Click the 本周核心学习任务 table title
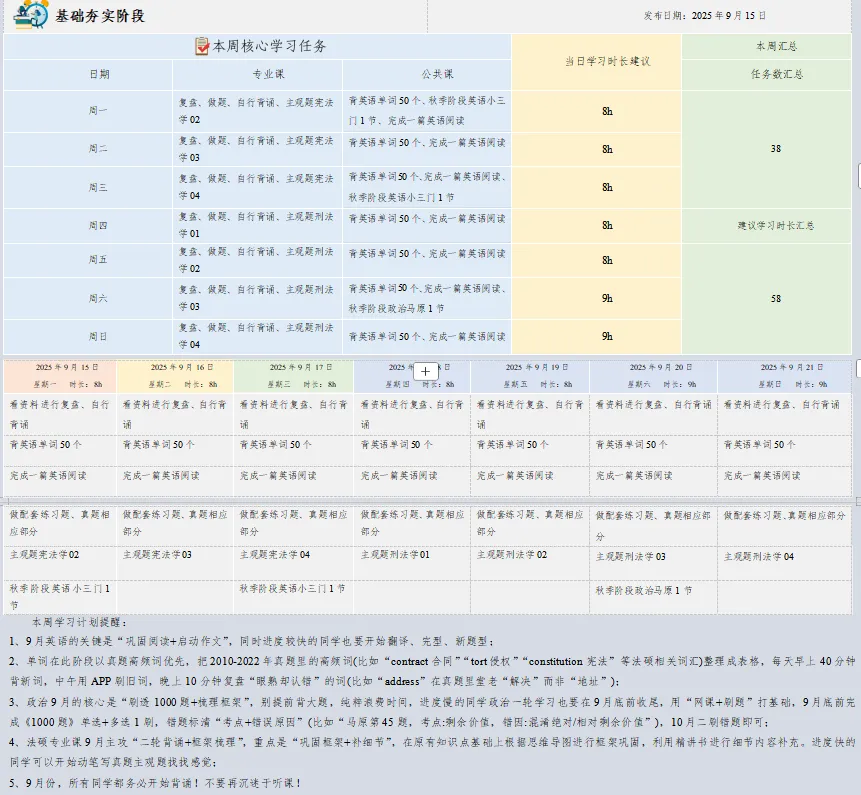 tap(269, 46)
